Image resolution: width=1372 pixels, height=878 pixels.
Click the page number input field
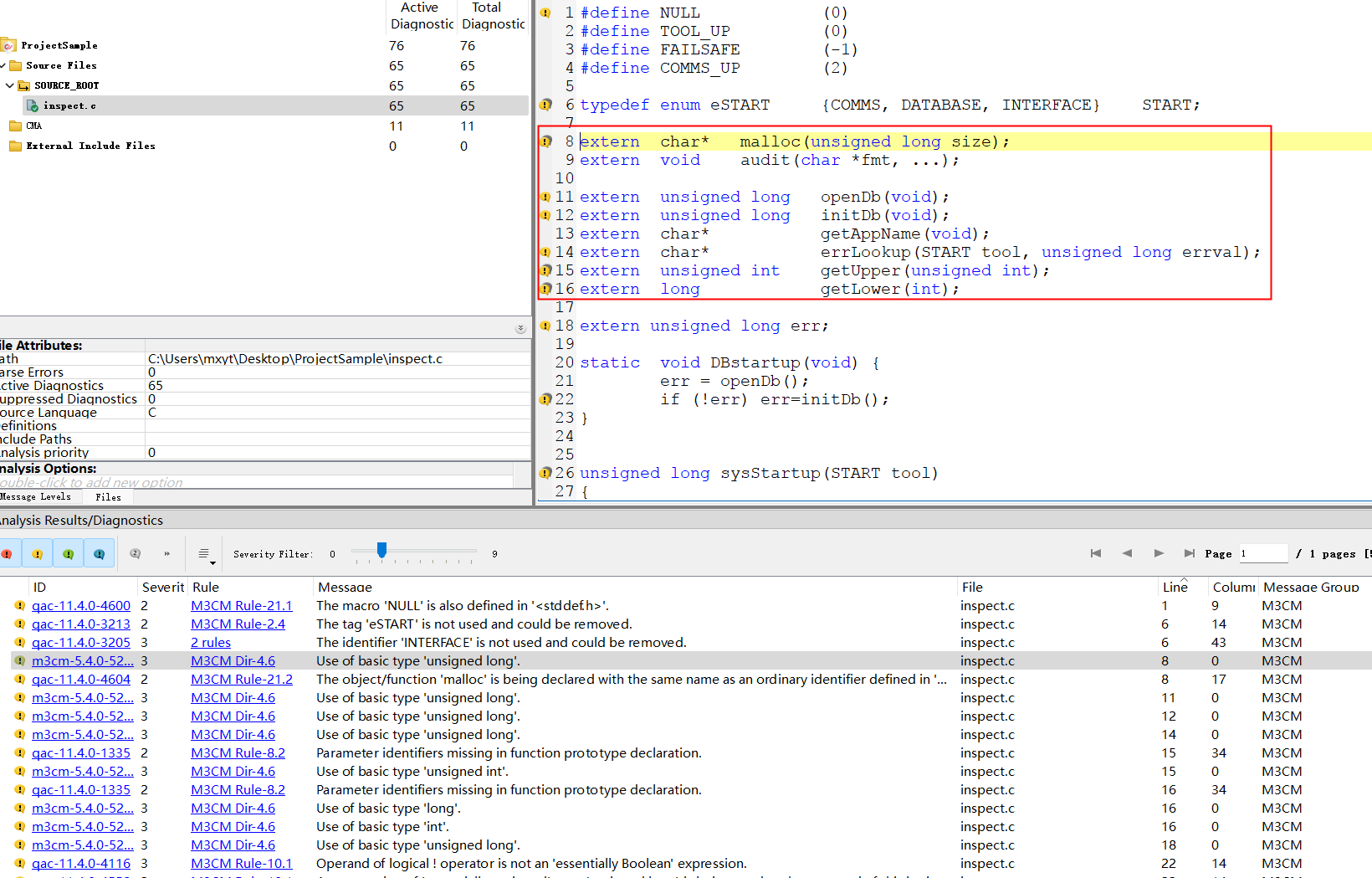point(1262,553)
